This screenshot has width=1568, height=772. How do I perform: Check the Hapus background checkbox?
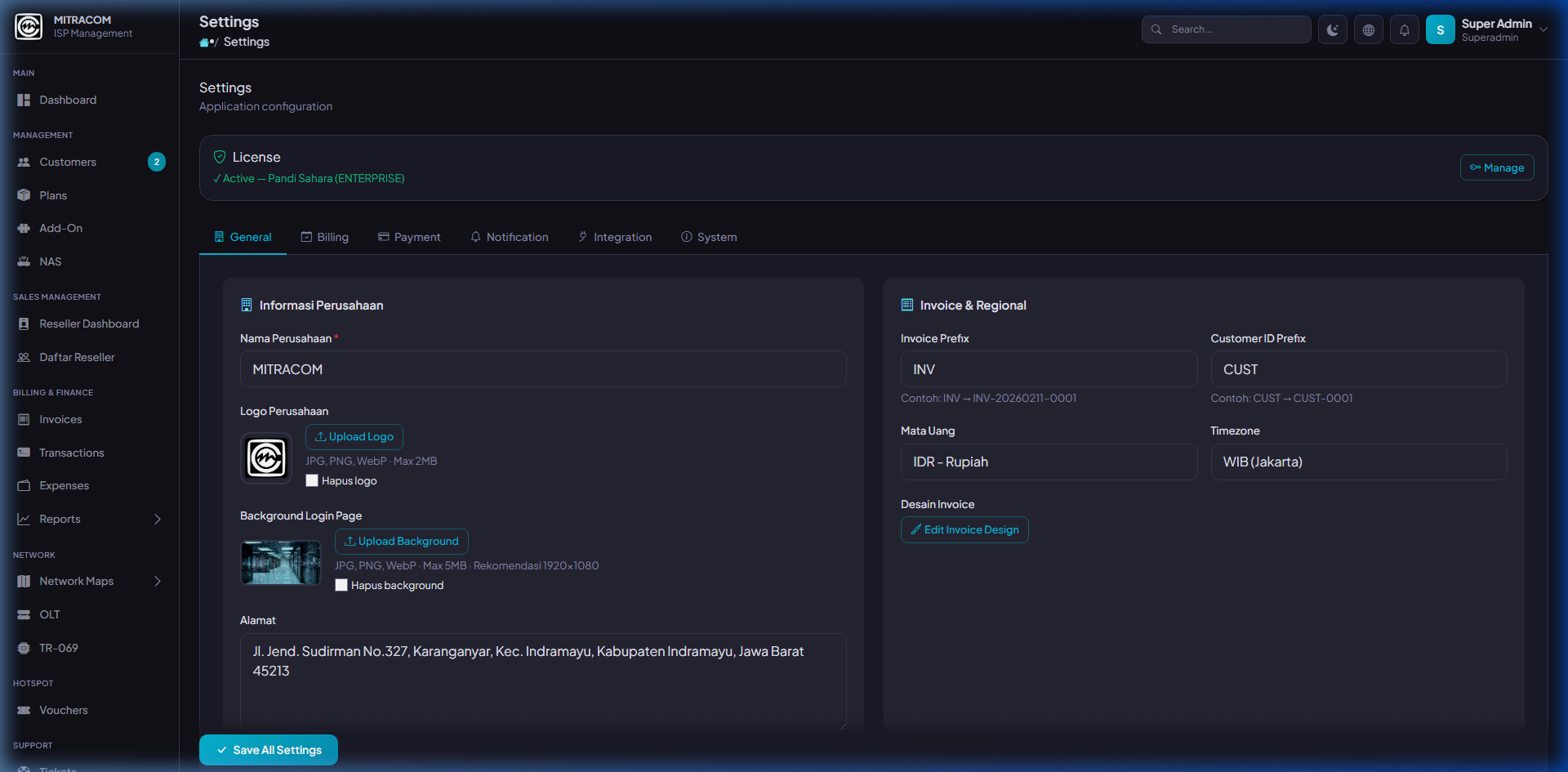(341, 586)
